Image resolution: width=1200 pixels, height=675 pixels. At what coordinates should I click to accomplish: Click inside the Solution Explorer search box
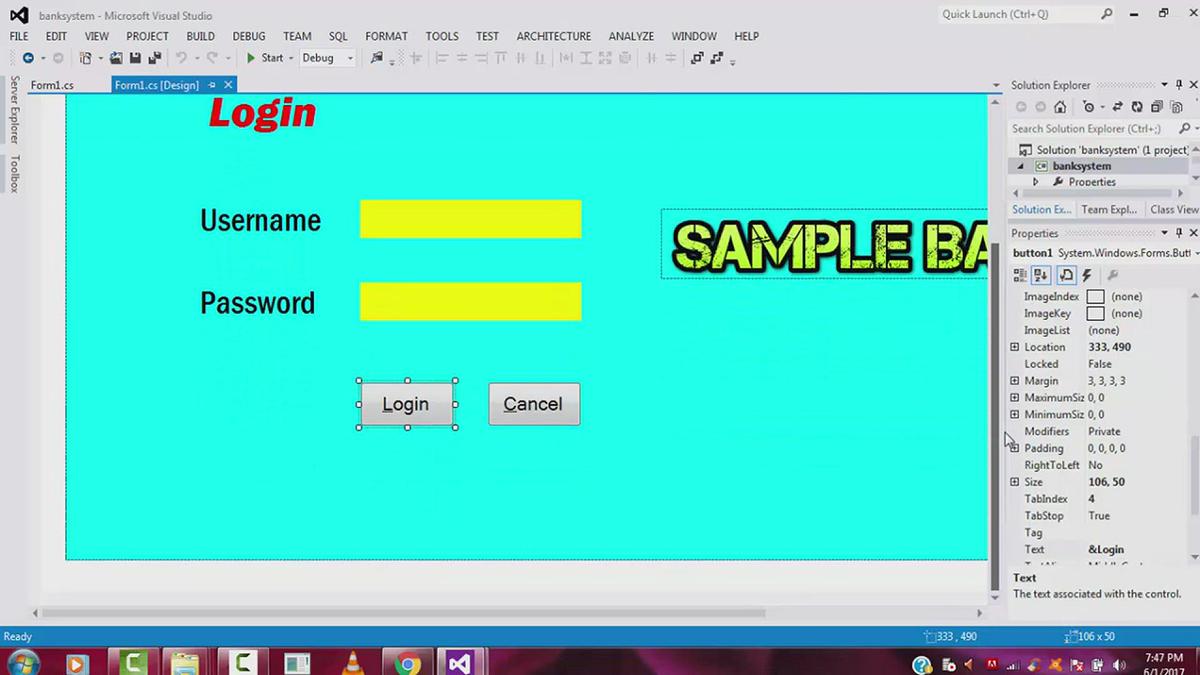(x=1090, y=128)
